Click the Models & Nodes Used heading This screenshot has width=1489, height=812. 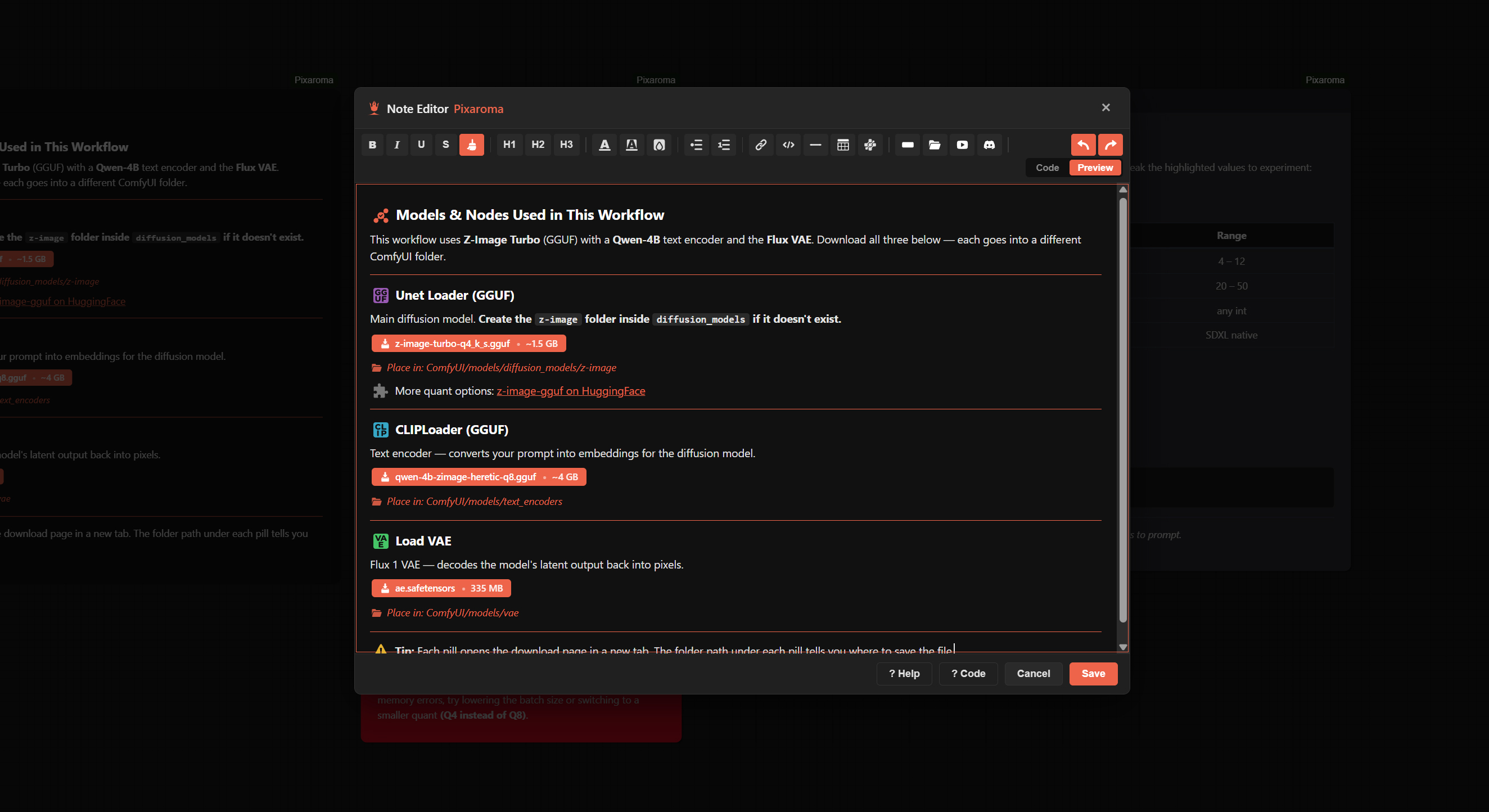click(x=530, y=215)
